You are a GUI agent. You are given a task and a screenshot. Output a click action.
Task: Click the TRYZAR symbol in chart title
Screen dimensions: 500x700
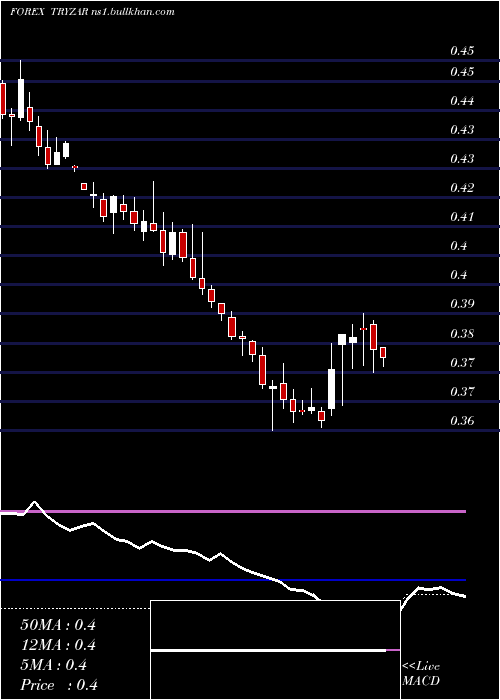pos(72,12)
